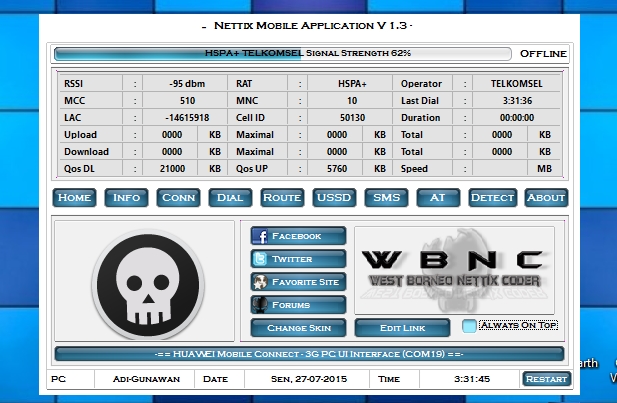
Task: Click the Edit Link button
Action: tap(402, 328)
